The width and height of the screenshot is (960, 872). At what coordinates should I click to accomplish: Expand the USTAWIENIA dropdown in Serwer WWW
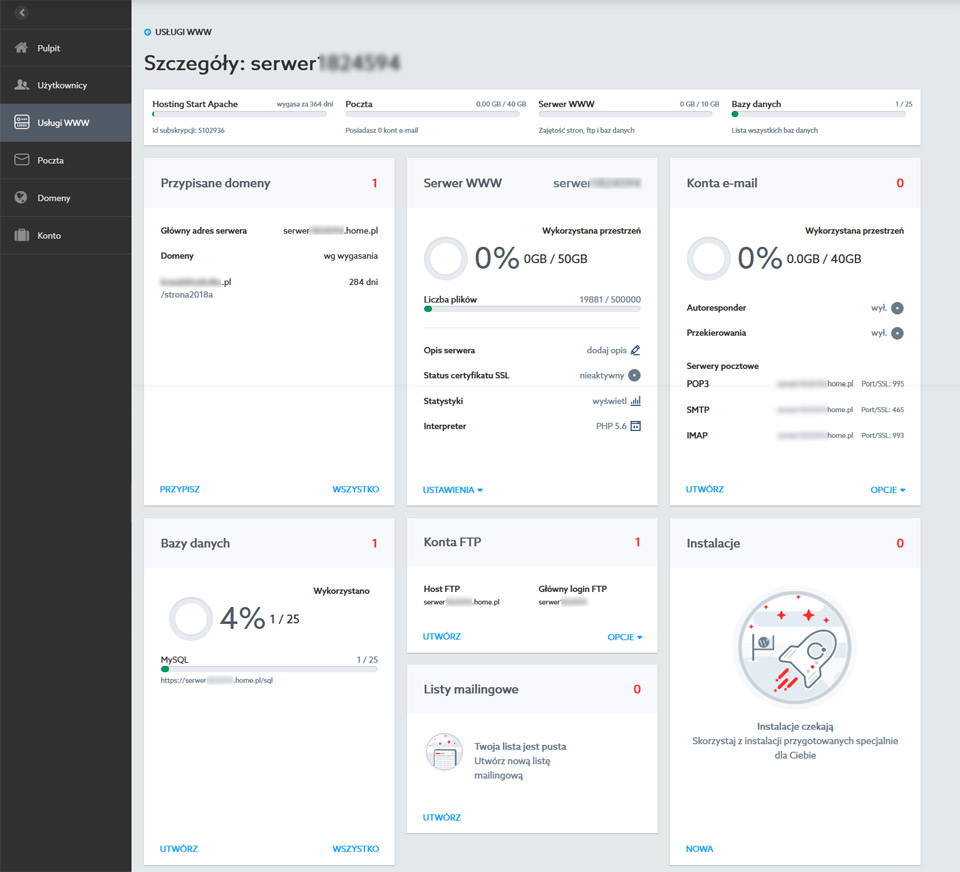point(453,490)
